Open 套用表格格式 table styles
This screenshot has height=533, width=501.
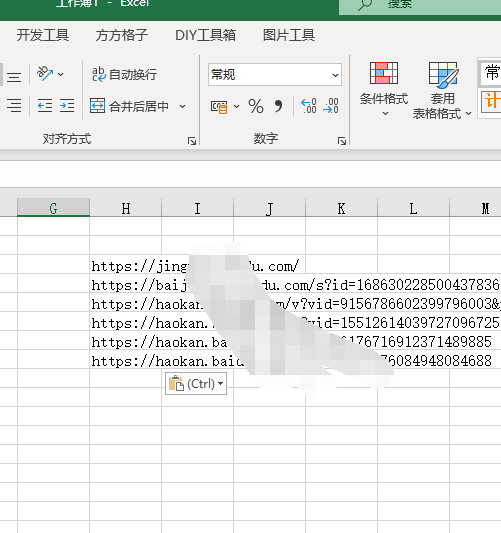[x=442, y=91]
